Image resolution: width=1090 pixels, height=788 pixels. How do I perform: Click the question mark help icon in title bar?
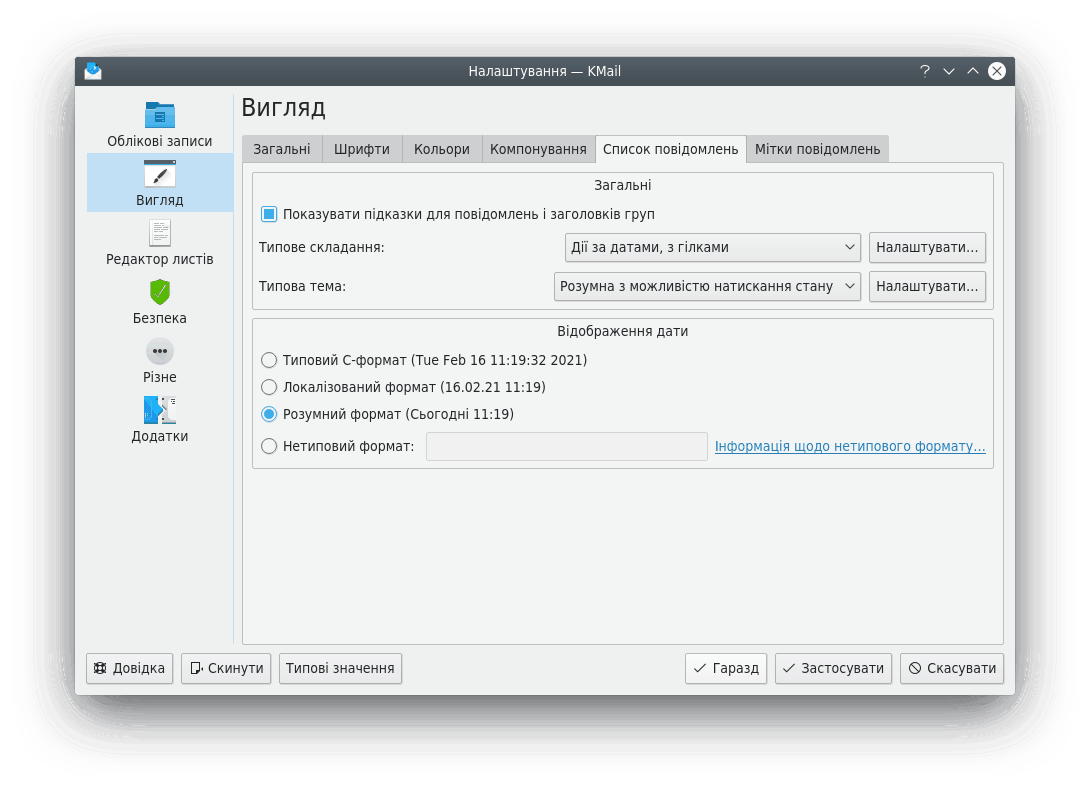pos(925,71)
